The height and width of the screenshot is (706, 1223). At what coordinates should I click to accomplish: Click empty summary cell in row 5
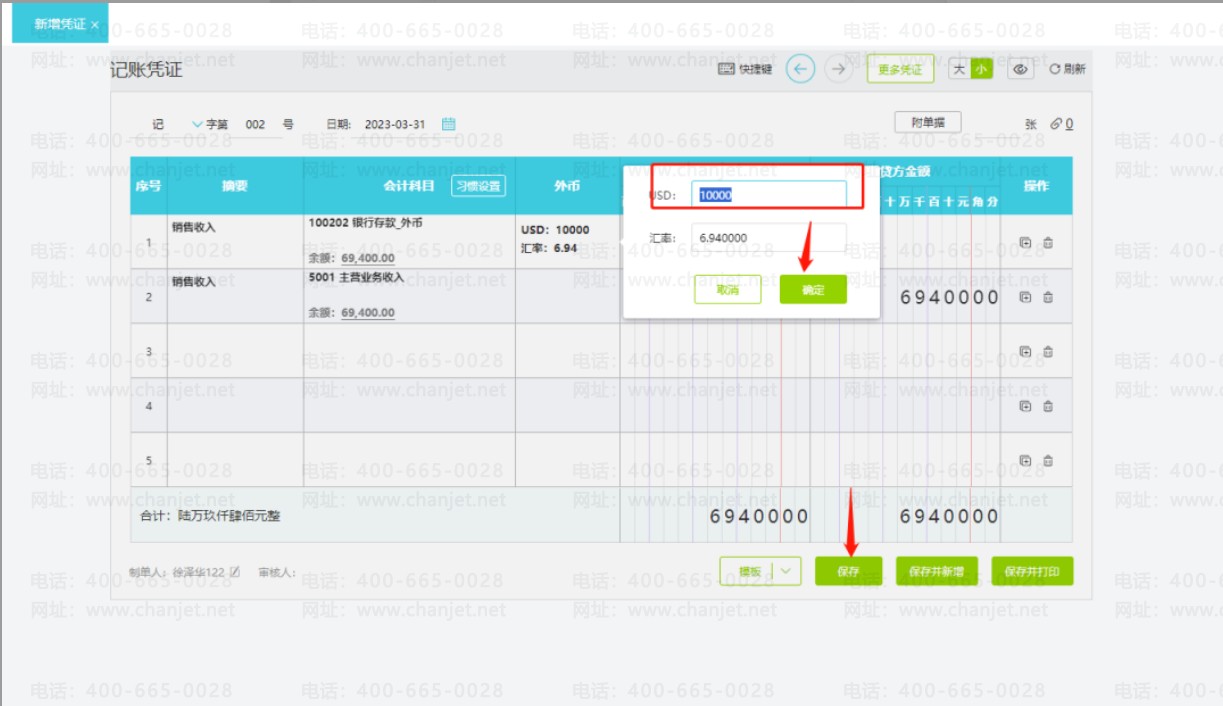pos(235,460)
